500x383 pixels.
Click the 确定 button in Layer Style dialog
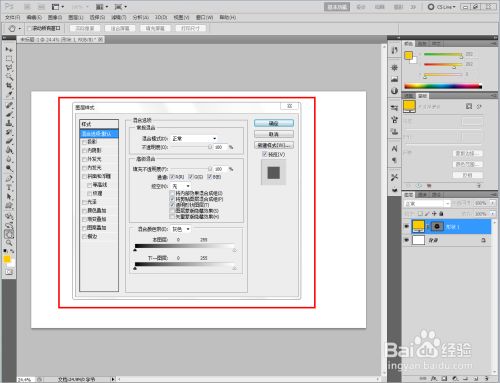tap(274, 123)
